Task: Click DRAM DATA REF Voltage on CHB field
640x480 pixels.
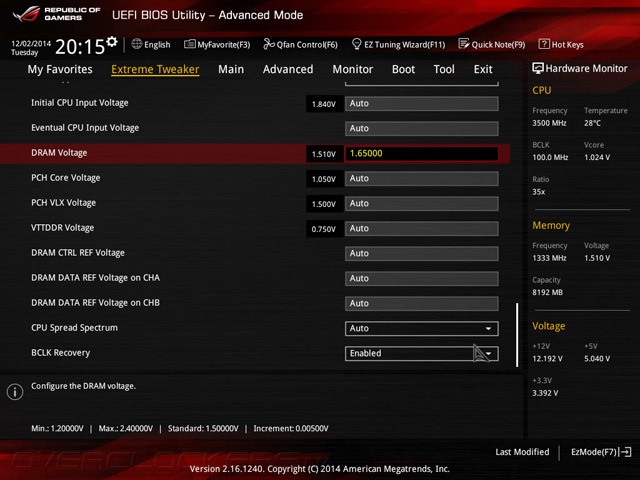Action: pyautogui.click(x=421, y=304)
